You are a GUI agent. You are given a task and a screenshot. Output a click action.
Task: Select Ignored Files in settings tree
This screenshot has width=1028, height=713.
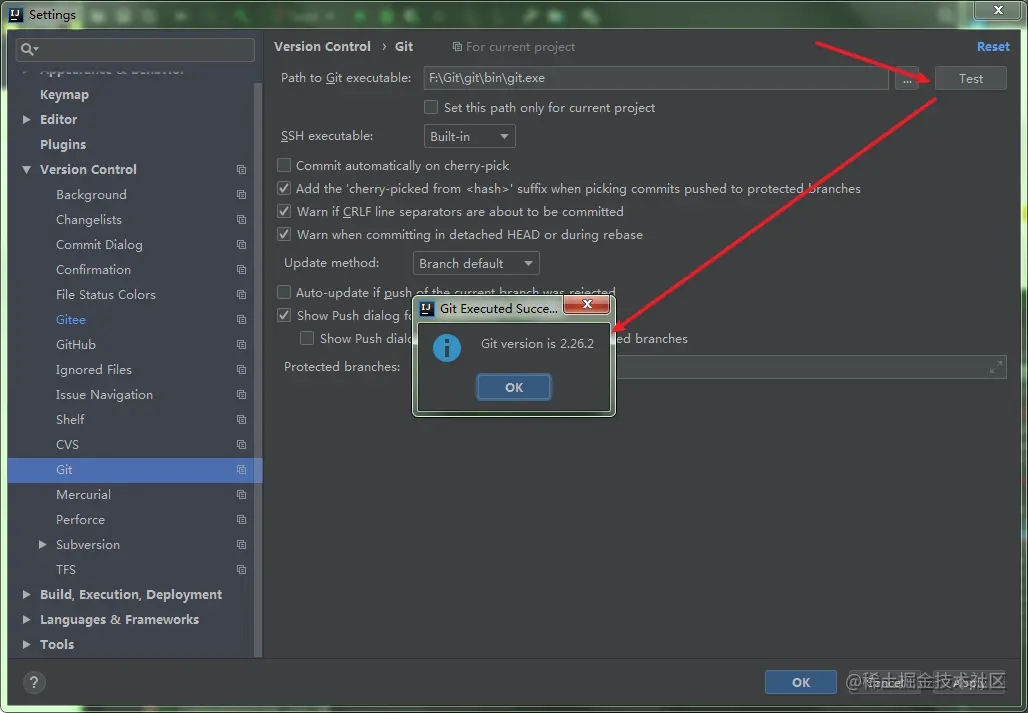coord(94,370)
